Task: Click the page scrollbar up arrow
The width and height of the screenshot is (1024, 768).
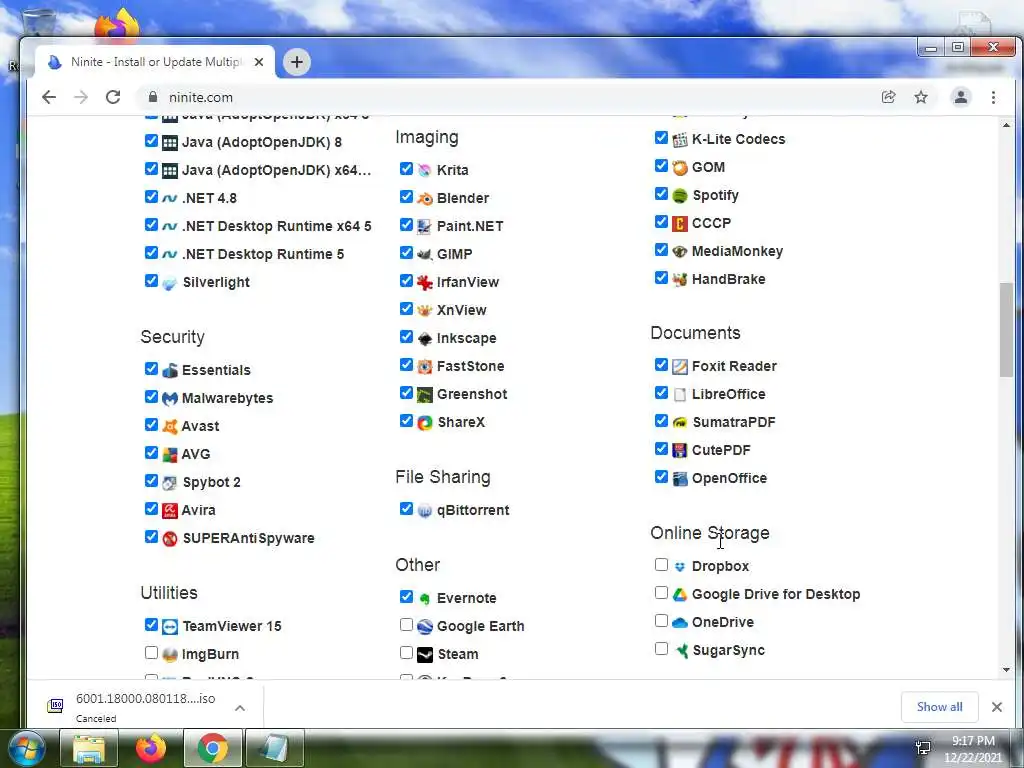Action: 1006,124
